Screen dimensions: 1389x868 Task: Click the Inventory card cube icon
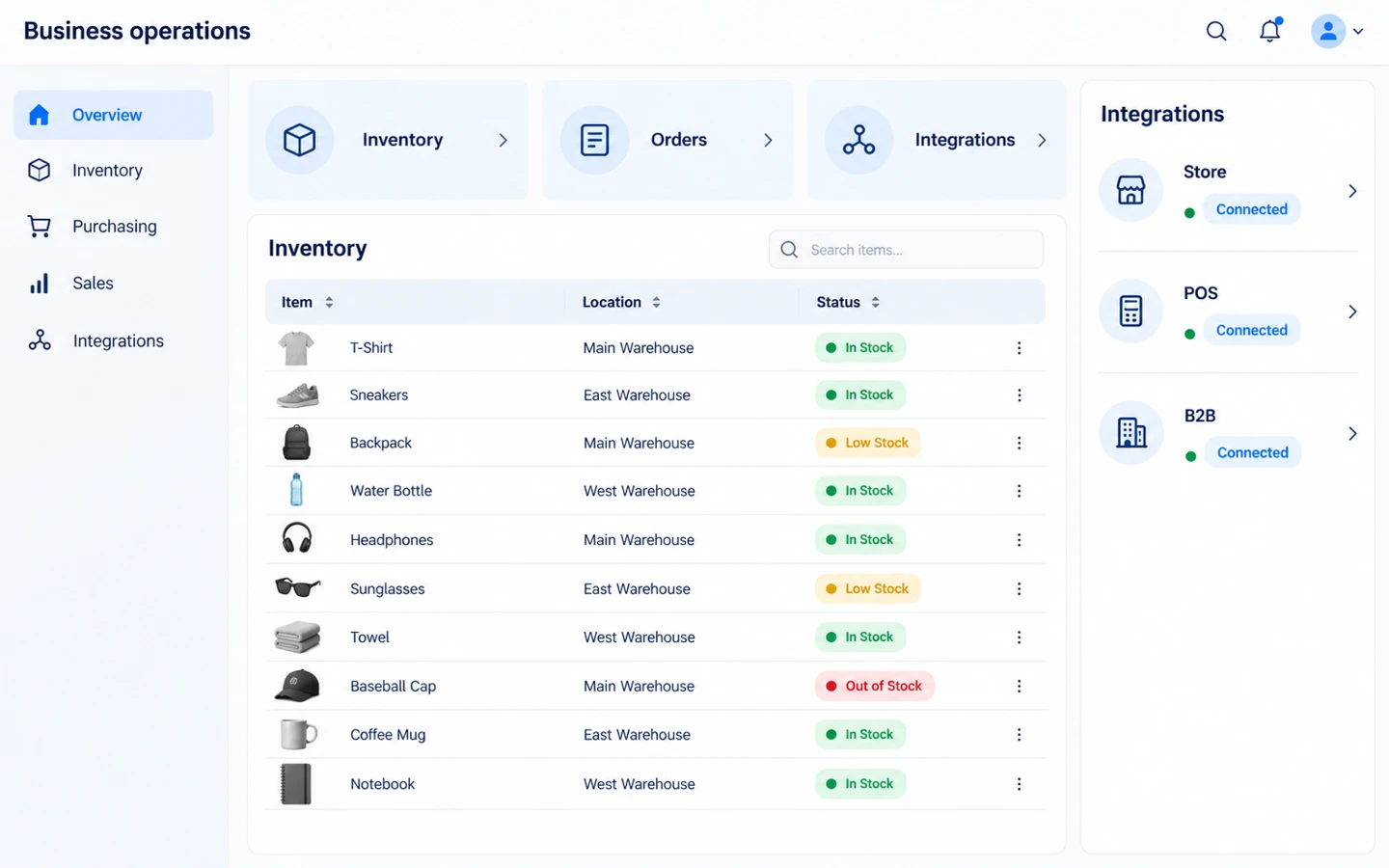click(300, 140)
